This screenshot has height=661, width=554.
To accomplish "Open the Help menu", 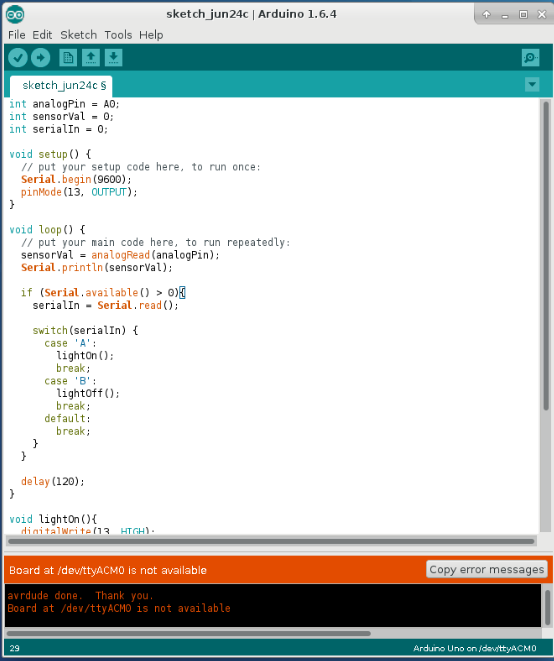I will (151, 35).
